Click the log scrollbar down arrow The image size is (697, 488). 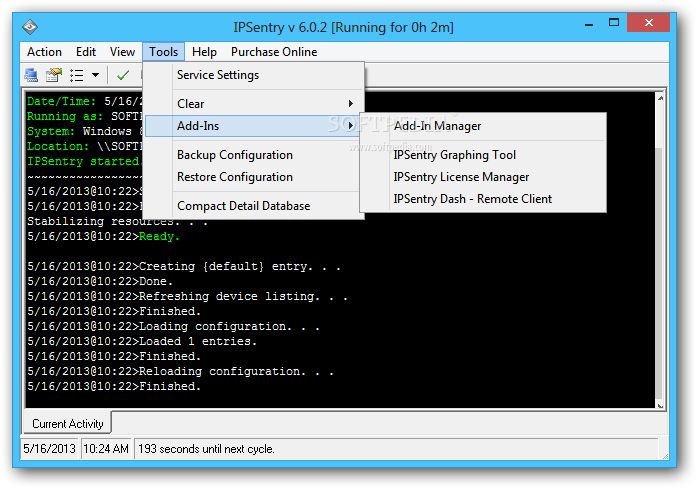tap(660, 405)
